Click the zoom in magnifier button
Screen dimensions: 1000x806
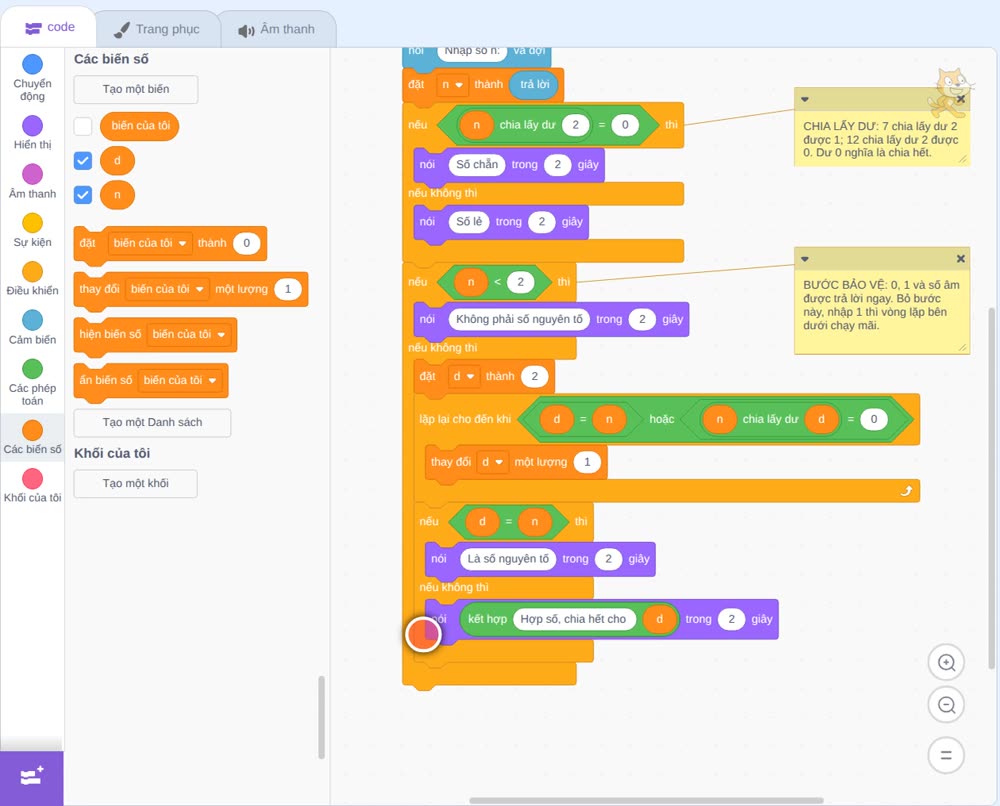[946, 663]
